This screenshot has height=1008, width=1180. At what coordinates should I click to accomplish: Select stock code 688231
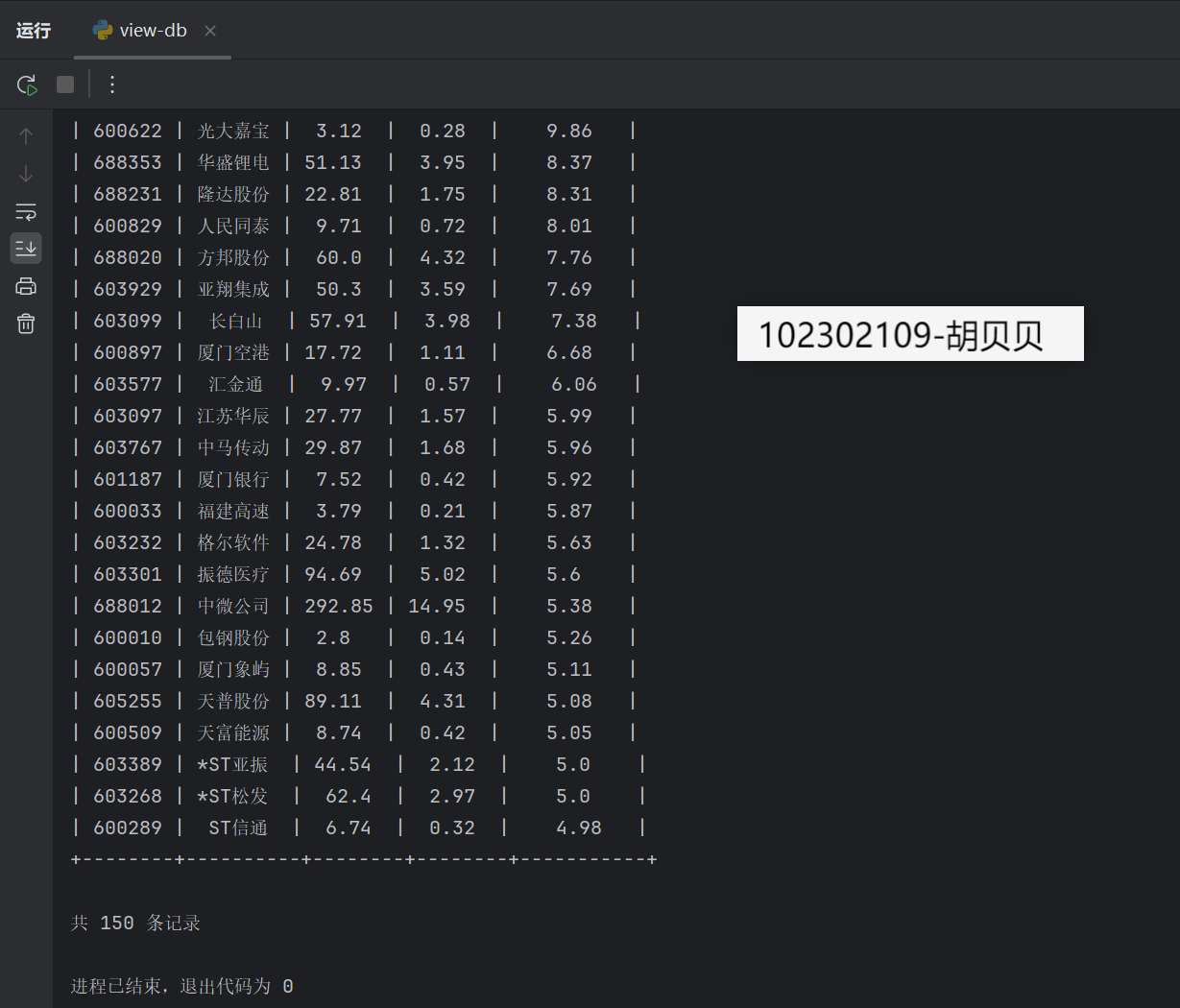128,194
